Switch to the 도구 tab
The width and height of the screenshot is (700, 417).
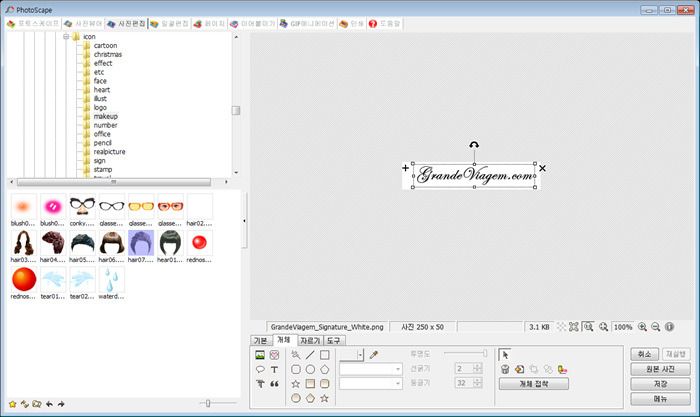pyautogui.click(x=333, y=341)
